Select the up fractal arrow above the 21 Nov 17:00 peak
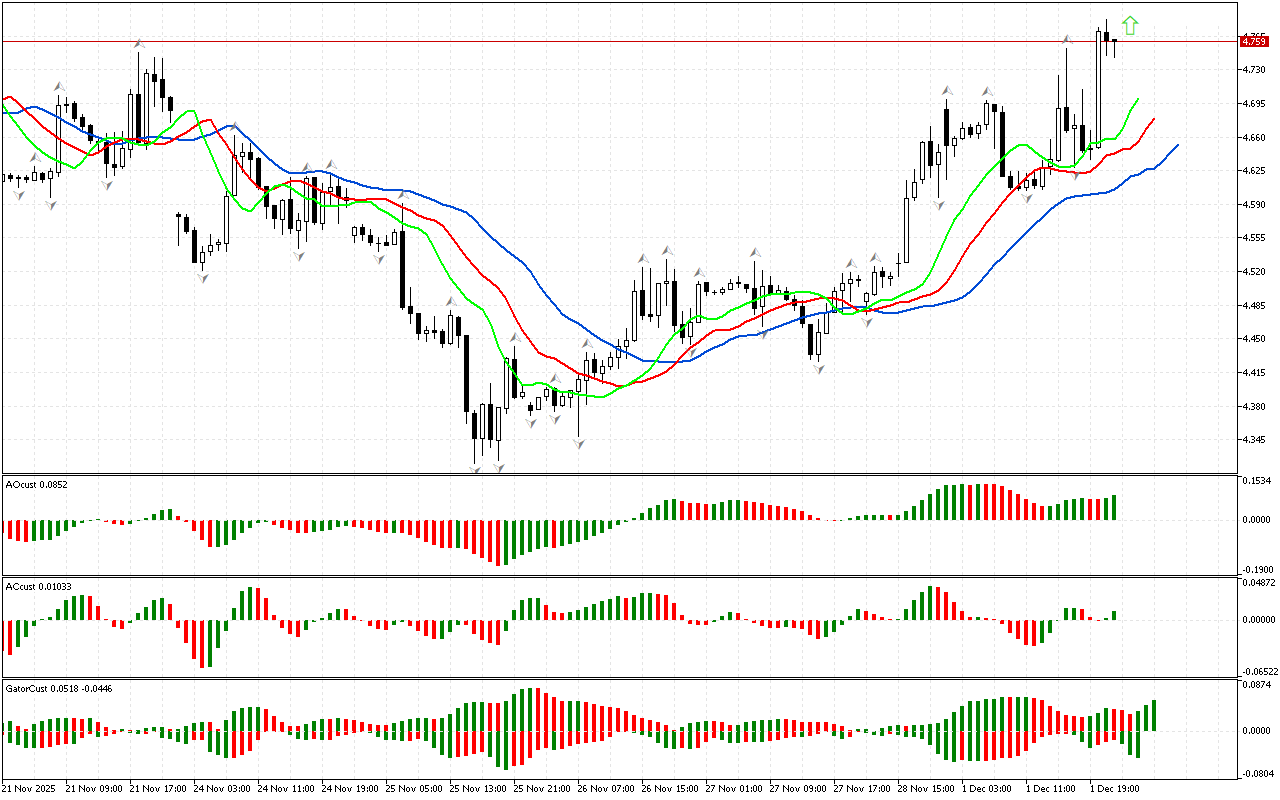This screenshot has height=800, width=1280. click(139, 44)
